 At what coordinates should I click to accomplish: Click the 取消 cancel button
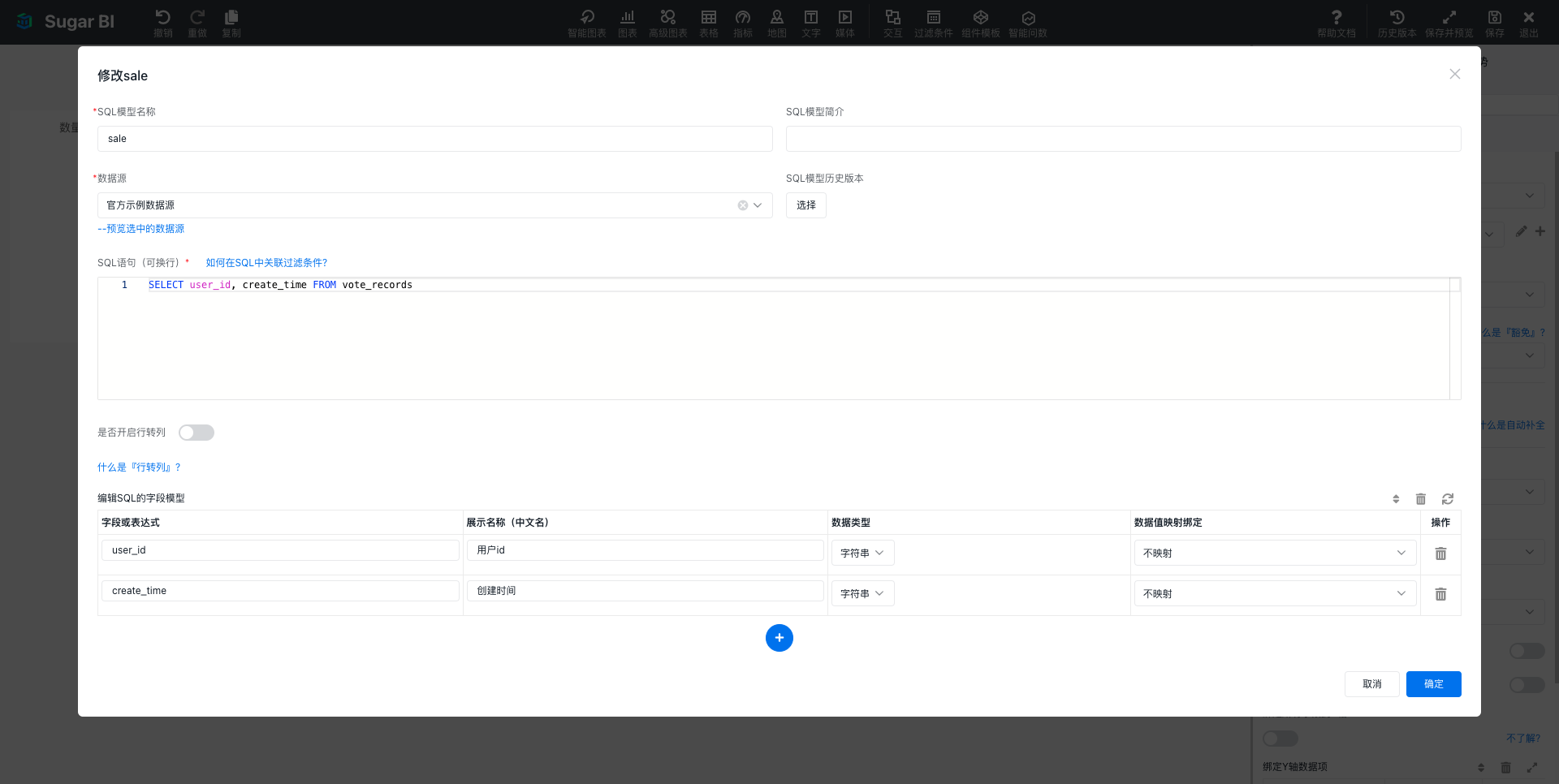(1371, 684)
